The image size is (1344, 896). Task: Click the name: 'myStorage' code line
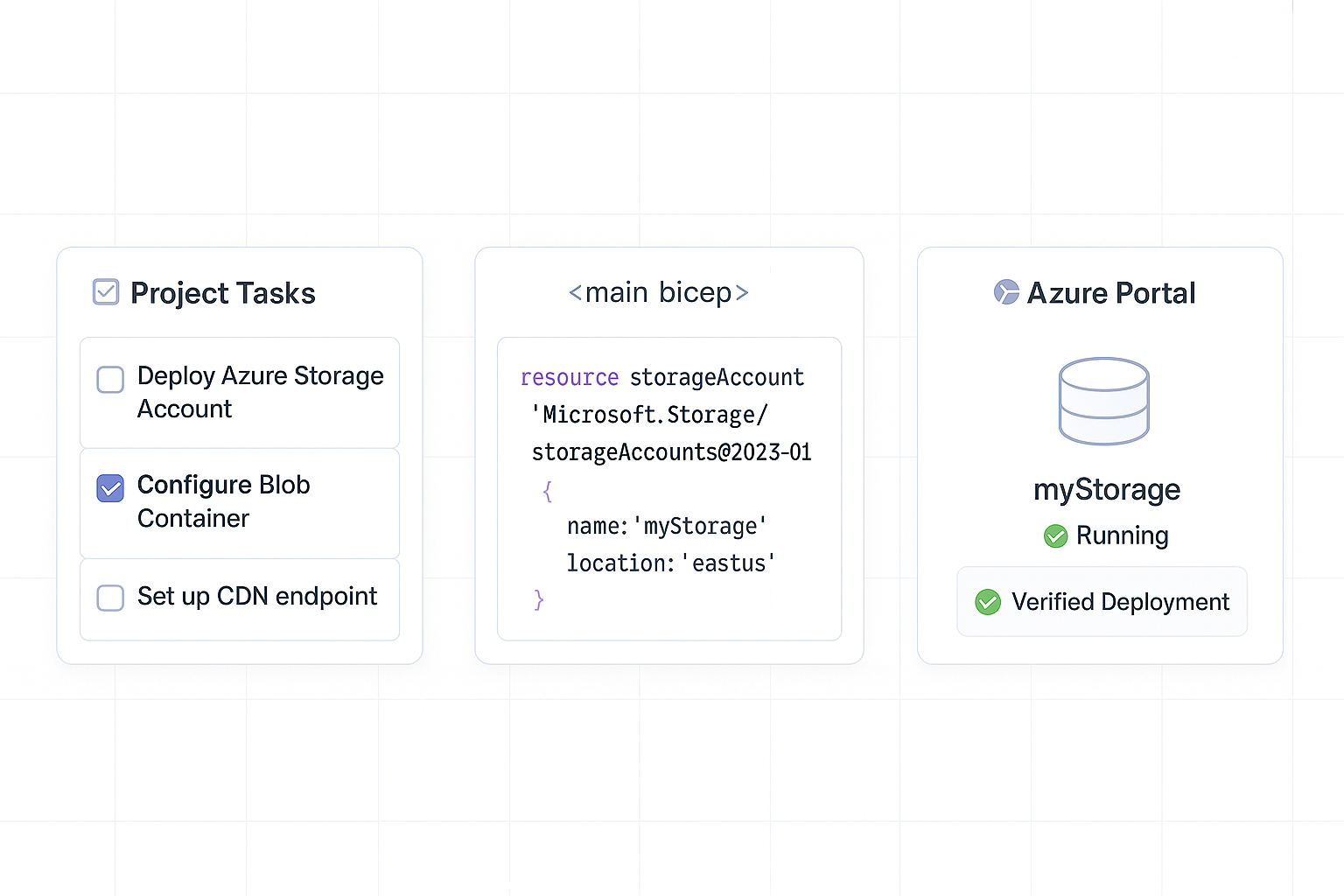pyautogui.click(x=667, y=526)
